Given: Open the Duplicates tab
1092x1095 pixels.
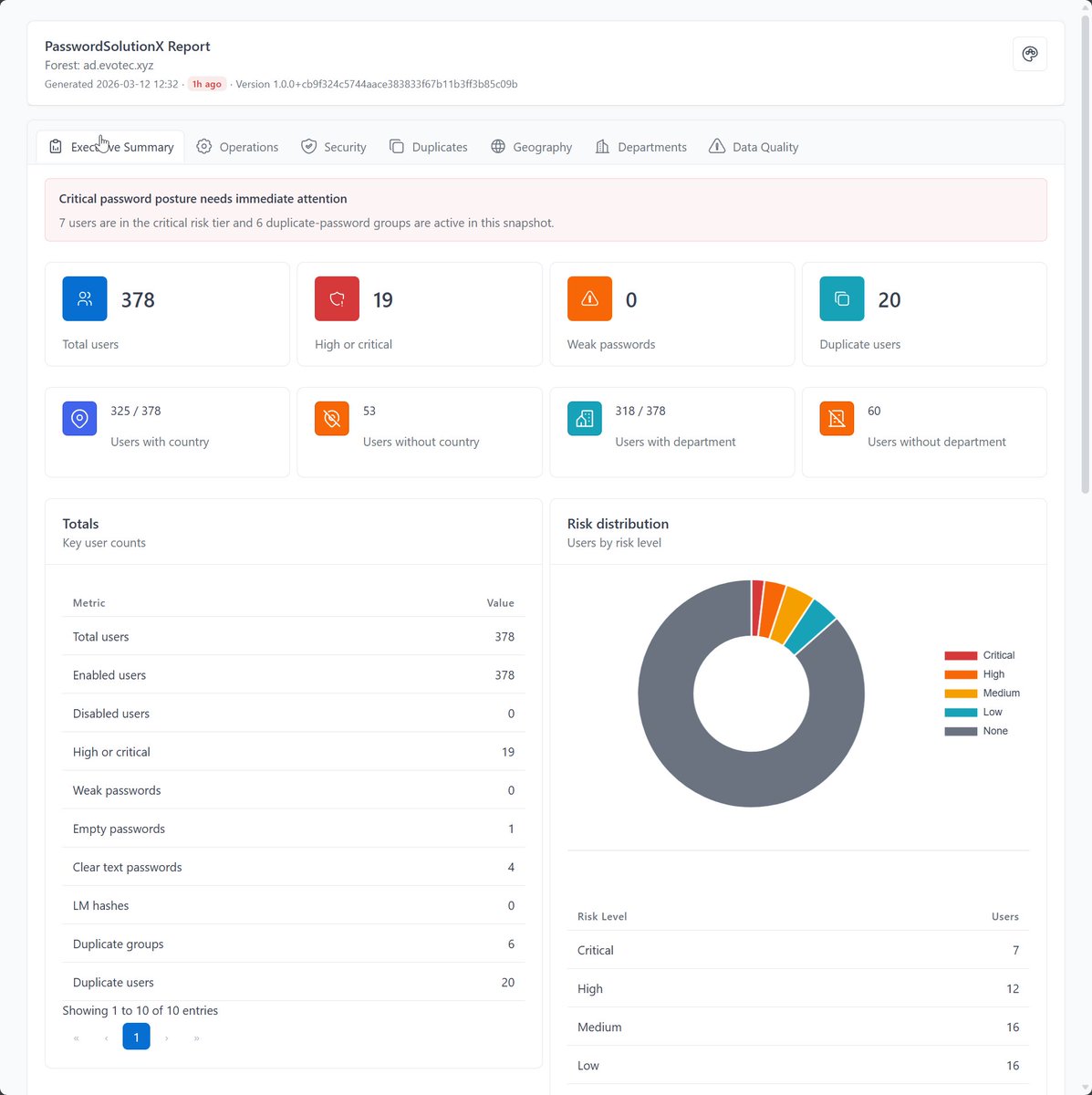Looking at the screenshot, I should 428,147.
